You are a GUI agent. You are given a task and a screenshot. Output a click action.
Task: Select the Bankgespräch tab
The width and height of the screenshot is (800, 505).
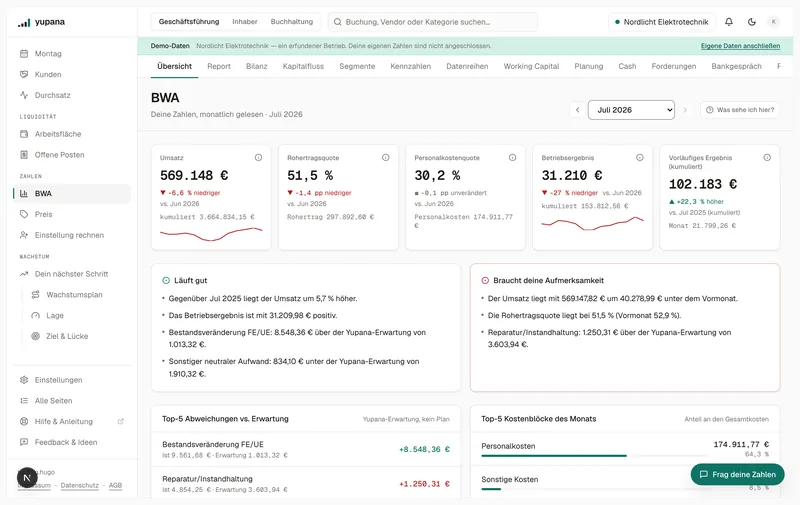click(x=736, y=66)
